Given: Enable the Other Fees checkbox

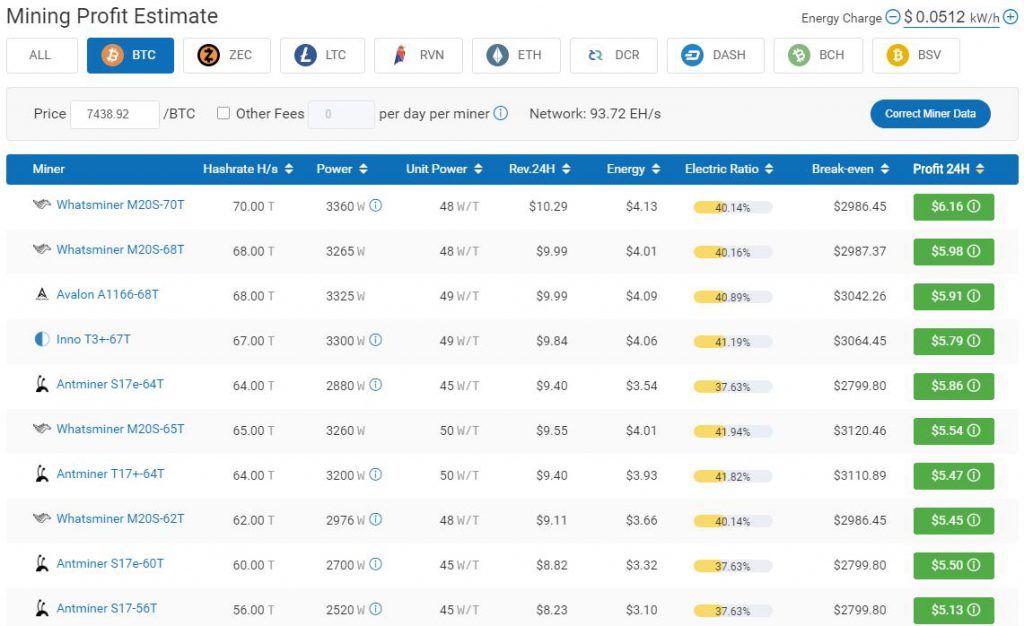Looking at the screenshot, I should click(x=223, y=114).
